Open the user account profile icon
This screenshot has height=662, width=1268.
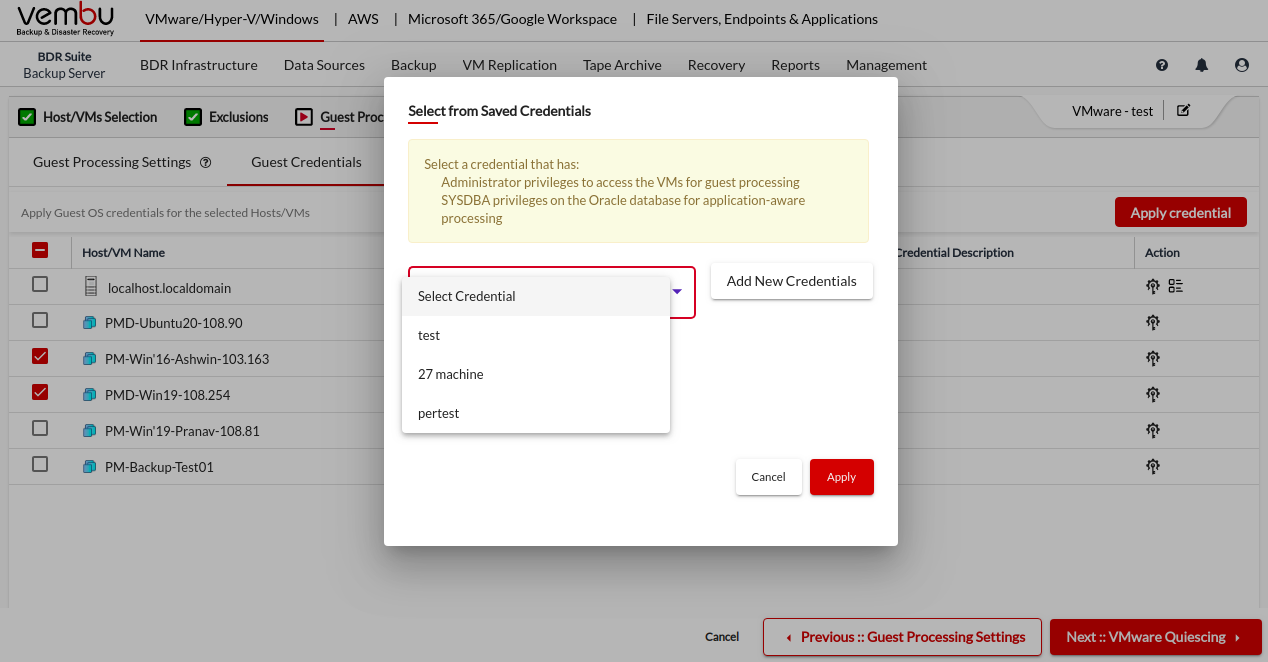pos(1242,65)
